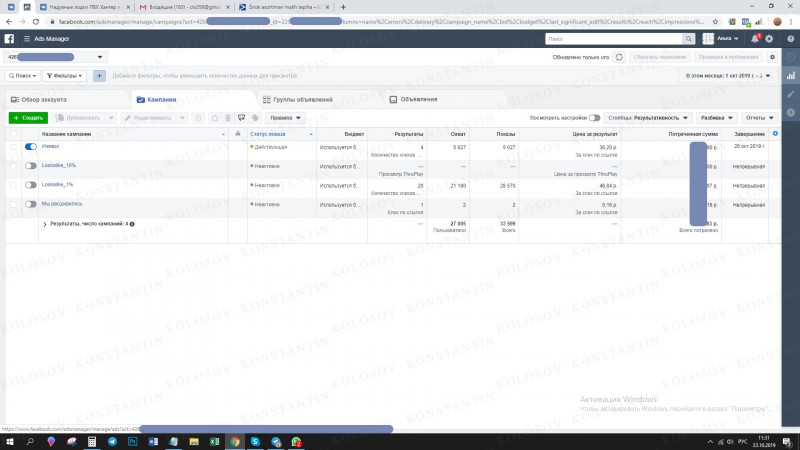Open Telegram from the taskbar
This screenshot has width=800, height=450.
(112, 442)
